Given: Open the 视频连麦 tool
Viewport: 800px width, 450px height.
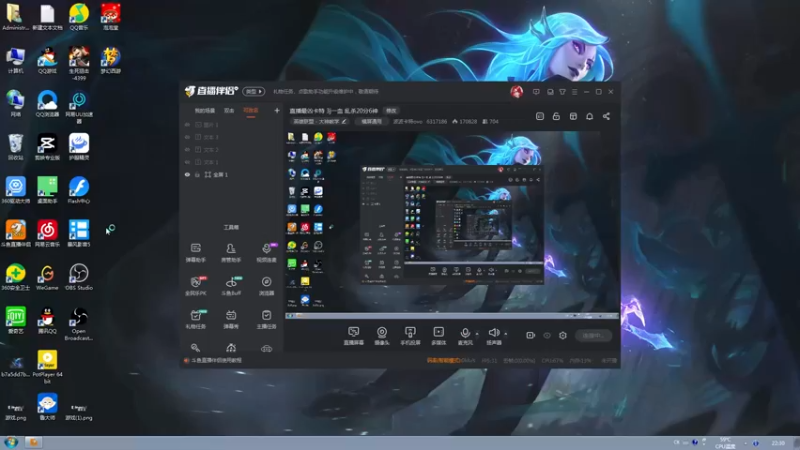Looking at the screenshot, I should click(266, 252).
